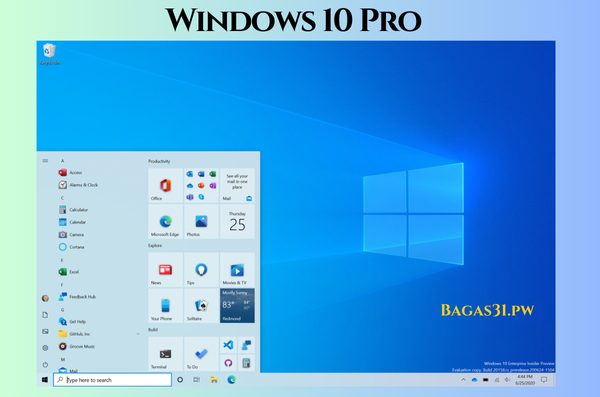Viewport: 600px width, 397px height.
Task: Open the News tile
Action: pos(165,270)
